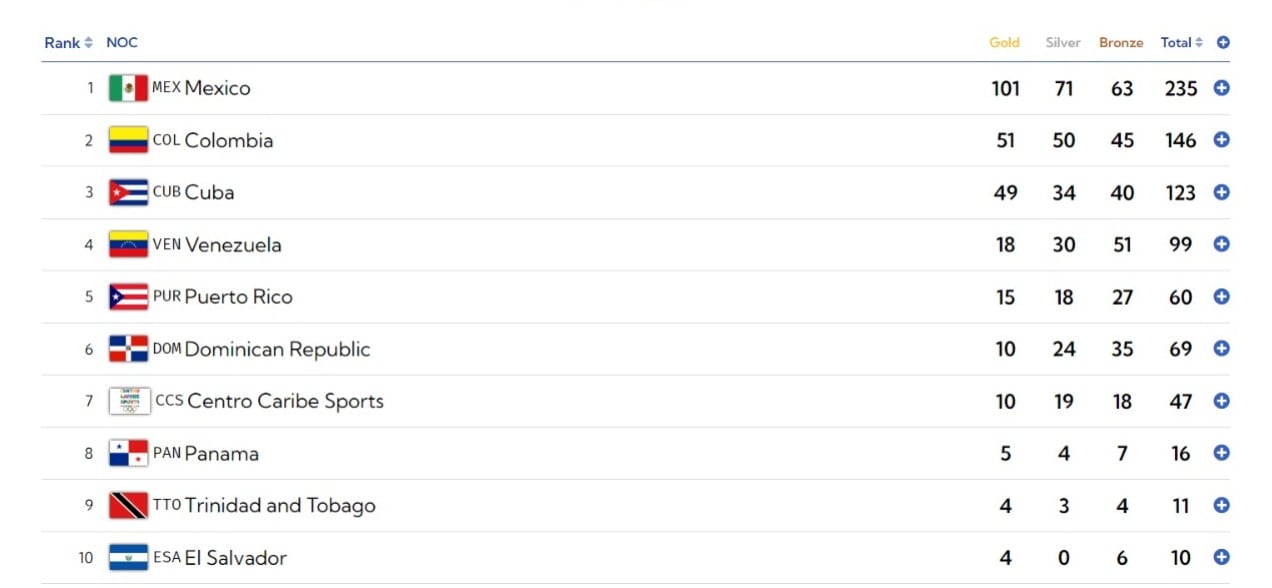Click the Cuba flag icon
This screenshot has height=588, width=1272.
[x=128, y=192]
